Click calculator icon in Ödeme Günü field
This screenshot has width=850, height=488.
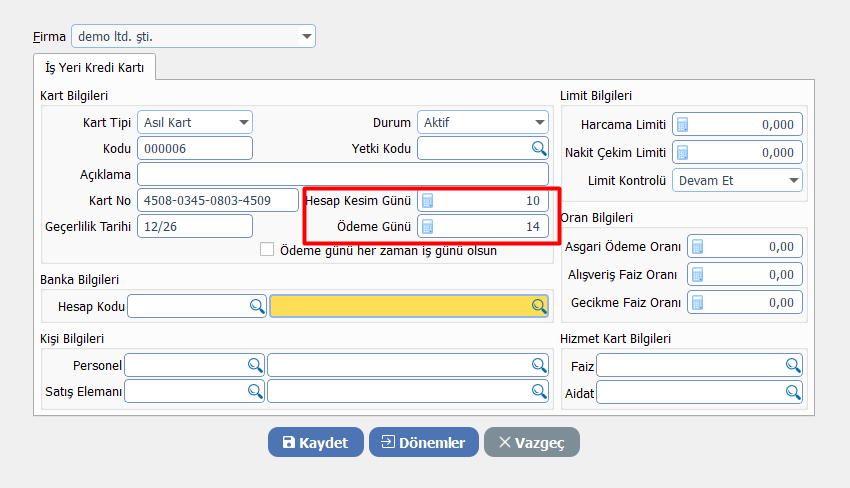[428, 227]
